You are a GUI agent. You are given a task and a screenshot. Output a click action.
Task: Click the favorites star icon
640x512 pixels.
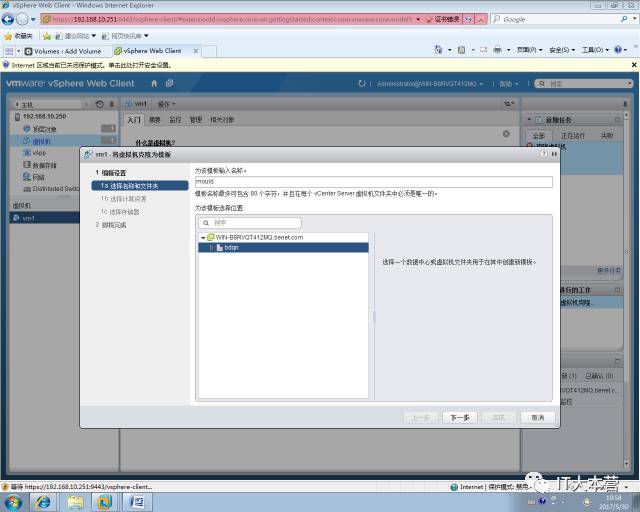[x=8, y=36]
